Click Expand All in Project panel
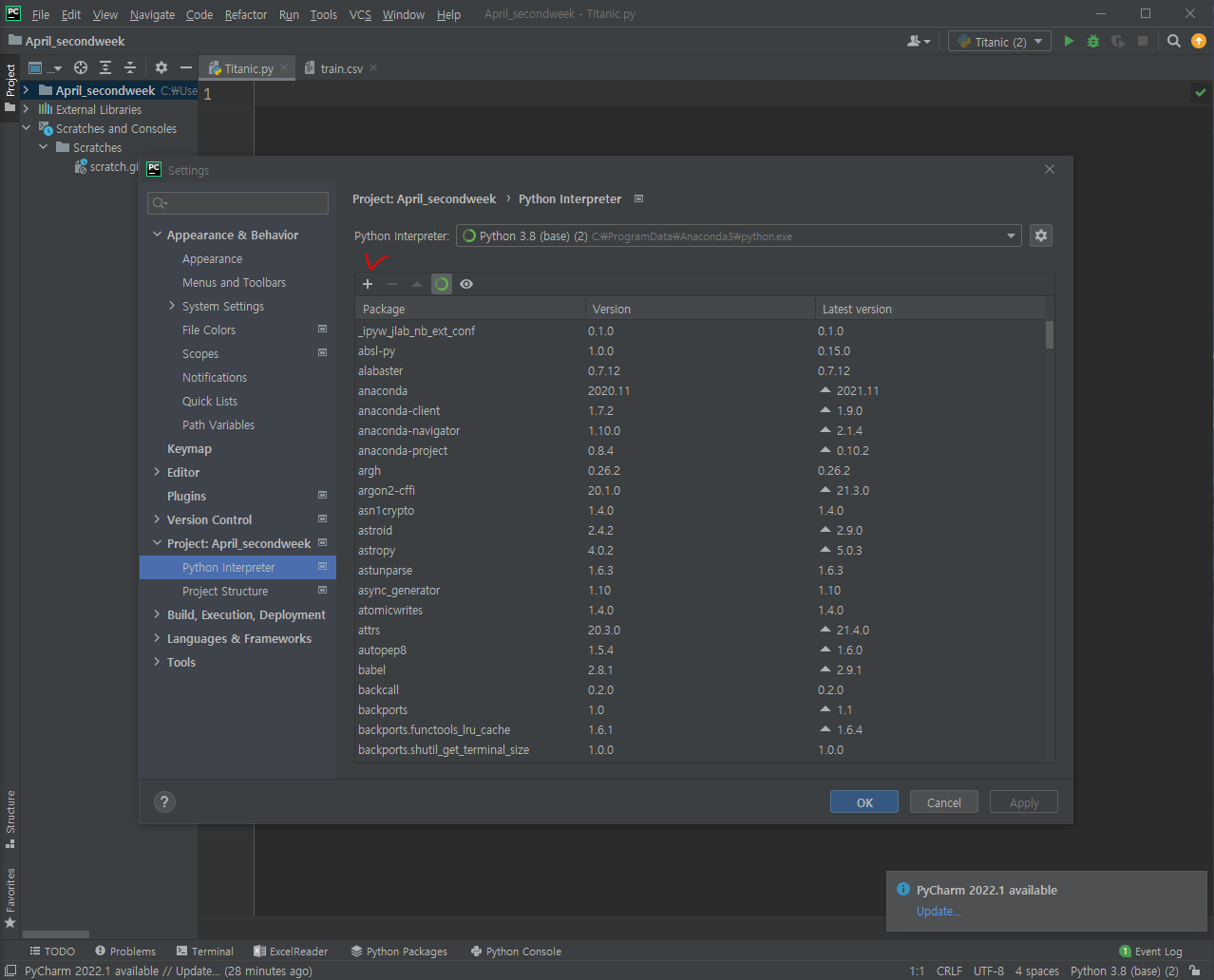1214x980 pixels. point(105,67)
